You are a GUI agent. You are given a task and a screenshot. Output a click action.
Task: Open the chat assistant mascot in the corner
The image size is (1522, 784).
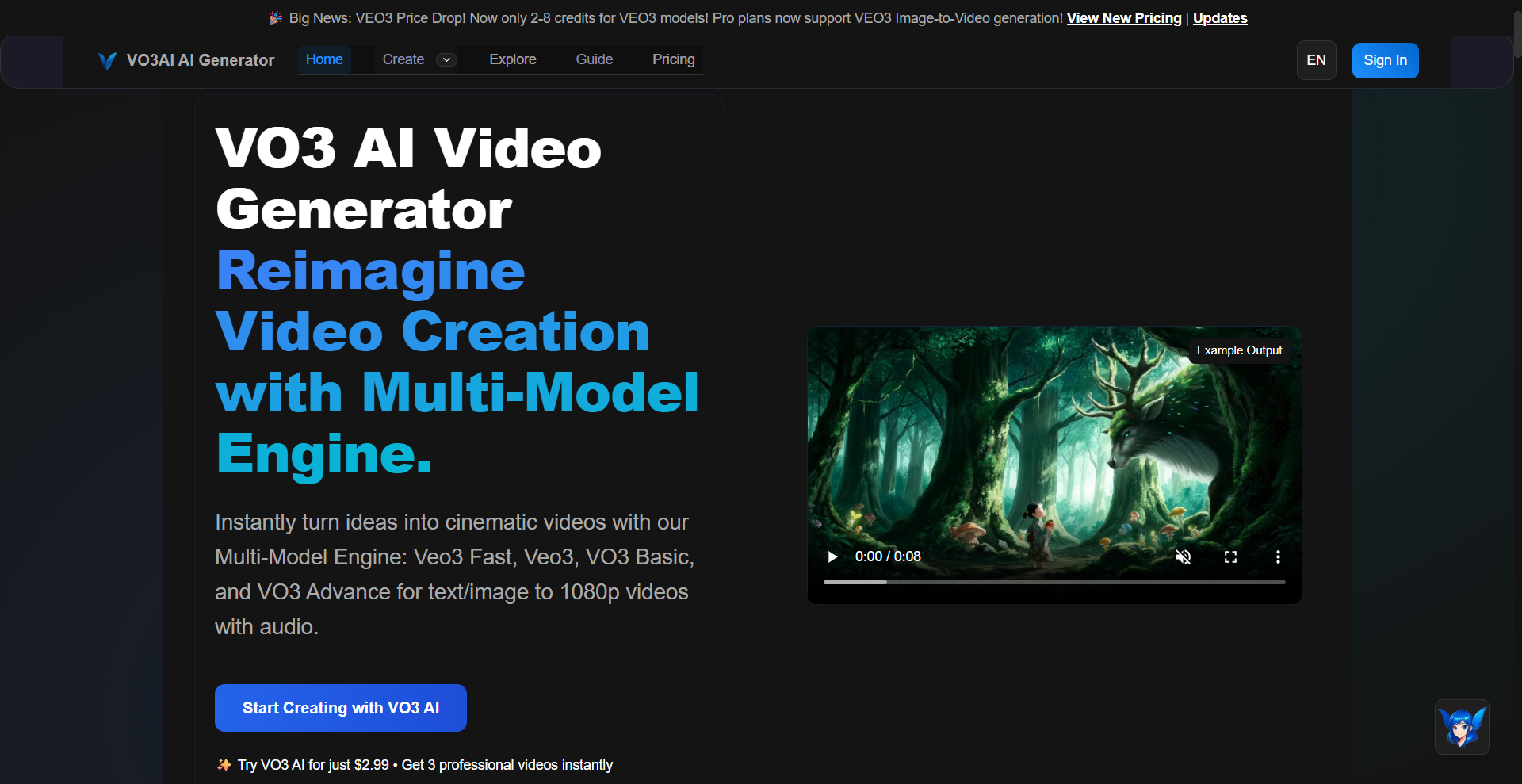pos(1463,727)
